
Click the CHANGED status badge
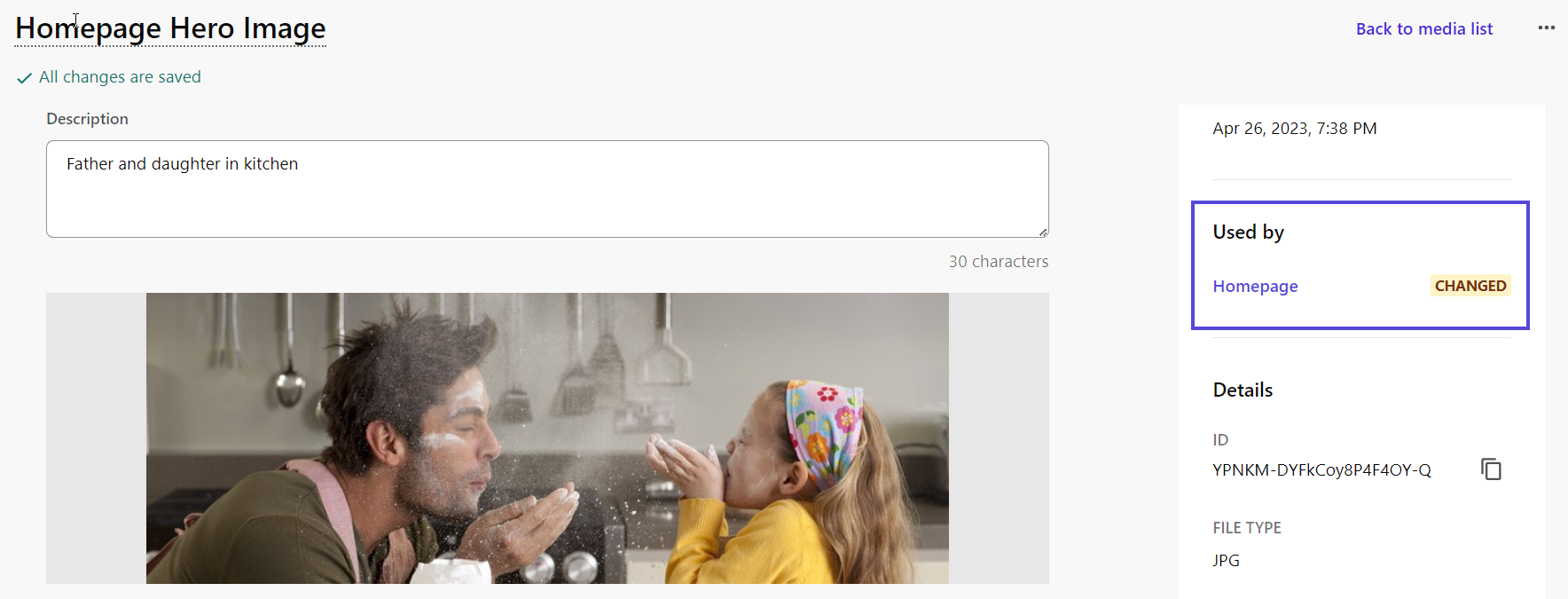1470,286
